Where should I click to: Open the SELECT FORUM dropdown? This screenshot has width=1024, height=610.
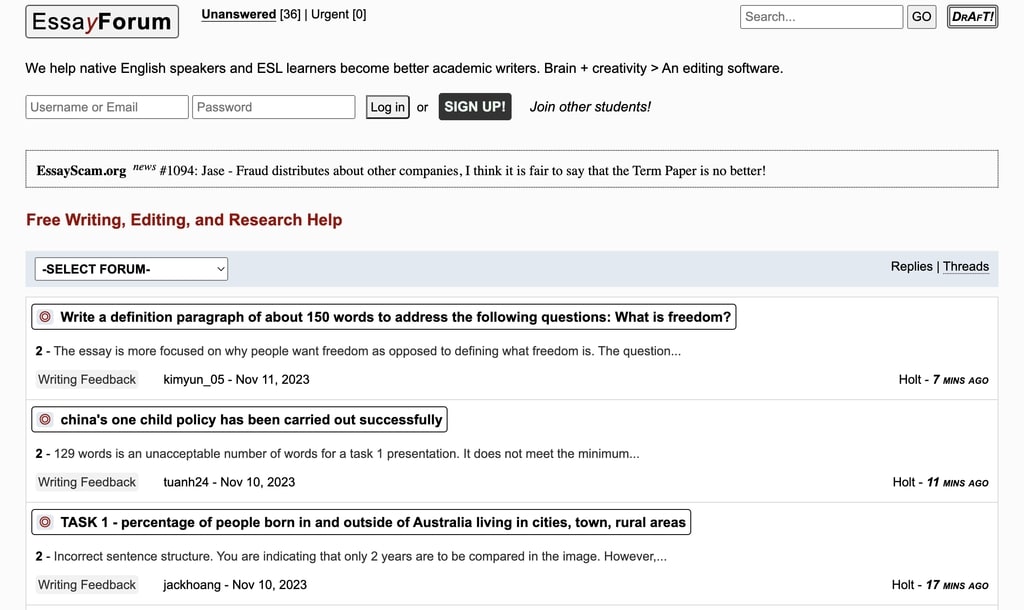[130, 268]
